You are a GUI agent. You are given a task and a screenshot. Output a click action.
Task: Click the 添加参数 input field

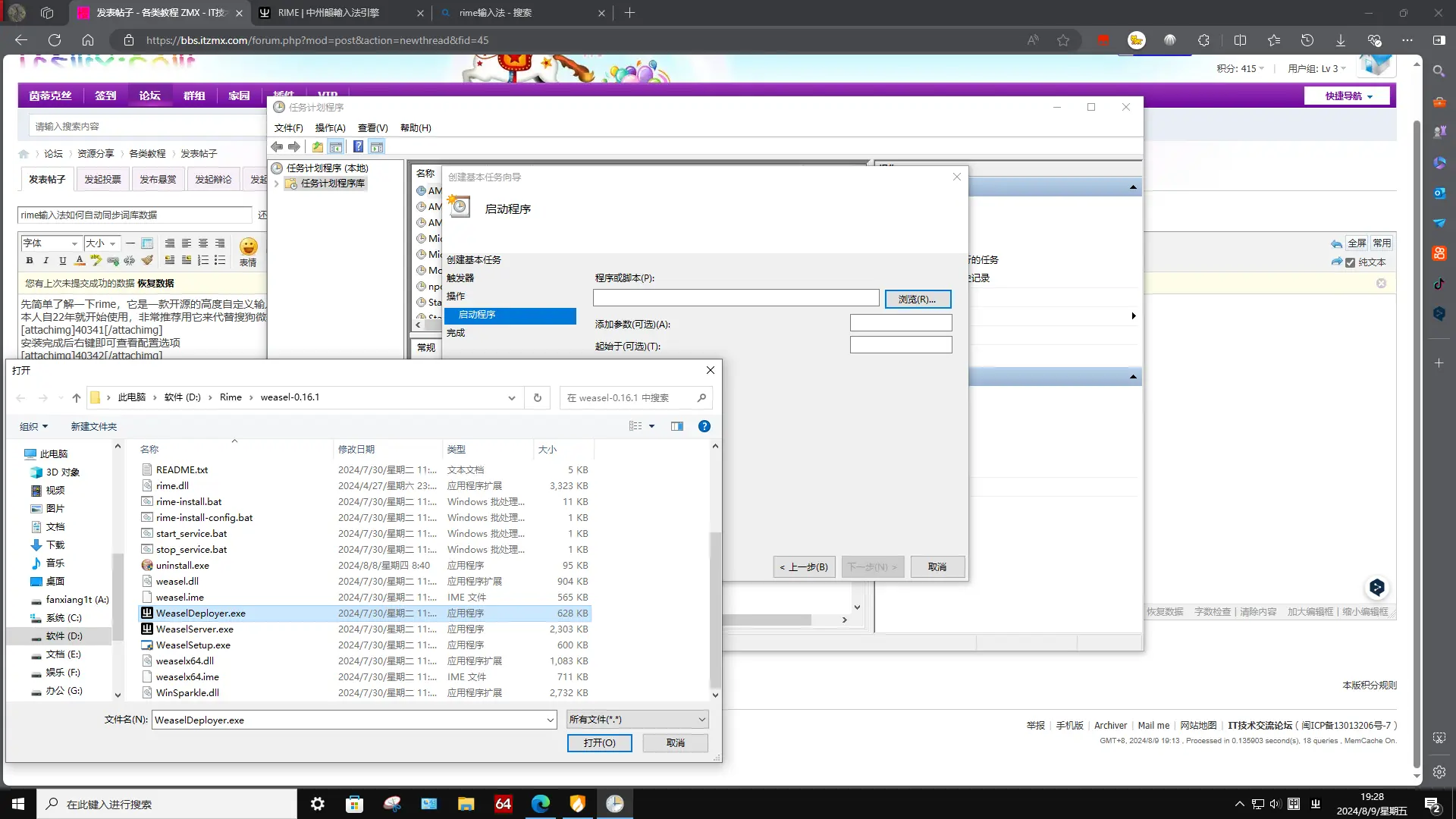(901, 323)
